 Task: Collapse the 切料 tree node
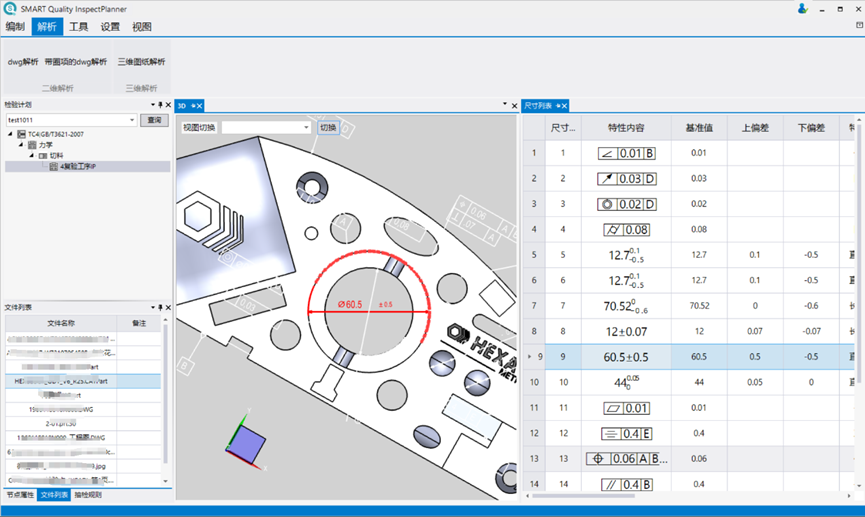31,156
